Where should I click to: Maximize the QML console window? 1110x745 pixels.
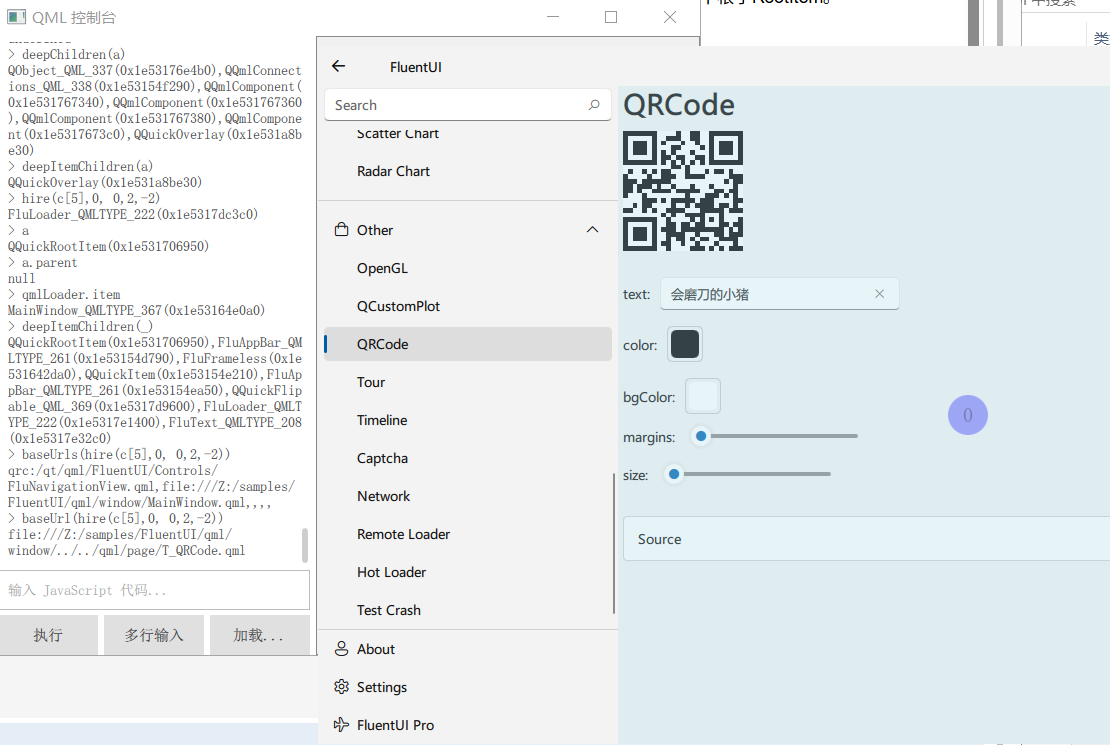click(x=611, y=17)
